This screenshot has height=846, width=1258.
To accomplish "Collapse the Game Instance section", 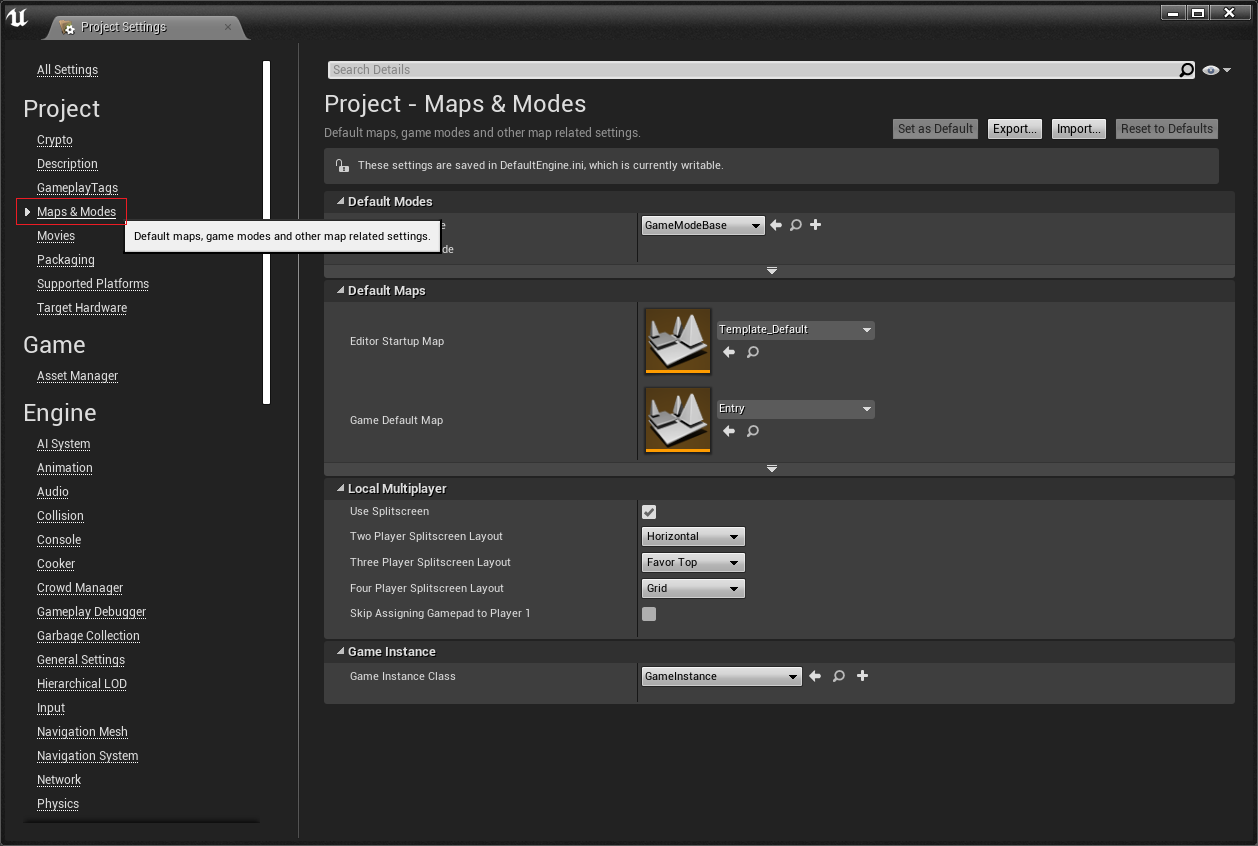I will 340,652.
